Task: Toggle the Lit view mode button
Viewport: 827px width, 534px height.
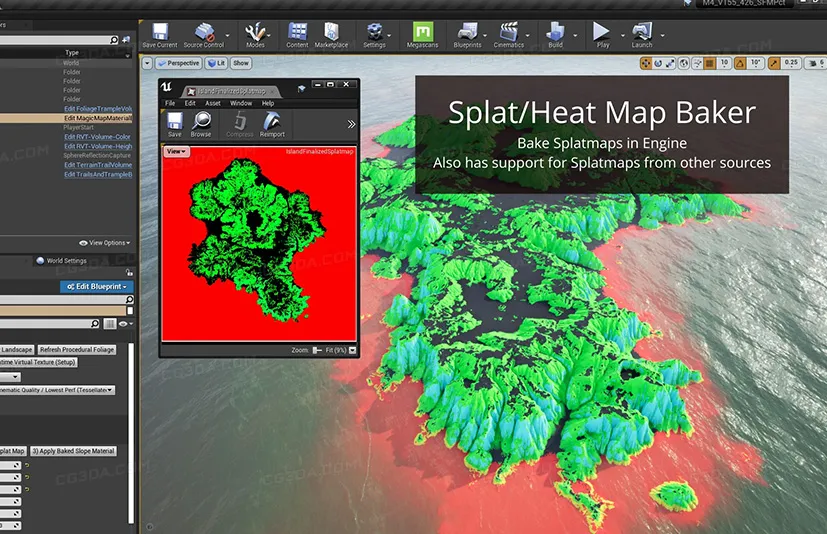Action: coord(216,63)
